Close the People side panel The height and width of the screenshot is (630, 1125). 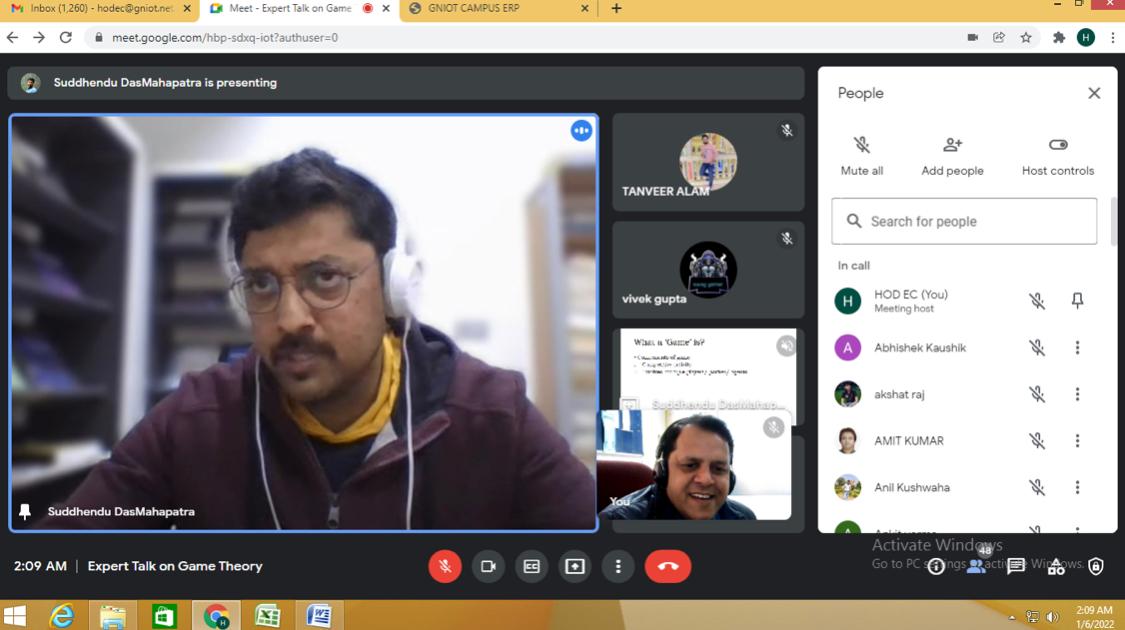(x=1094, y=93)
